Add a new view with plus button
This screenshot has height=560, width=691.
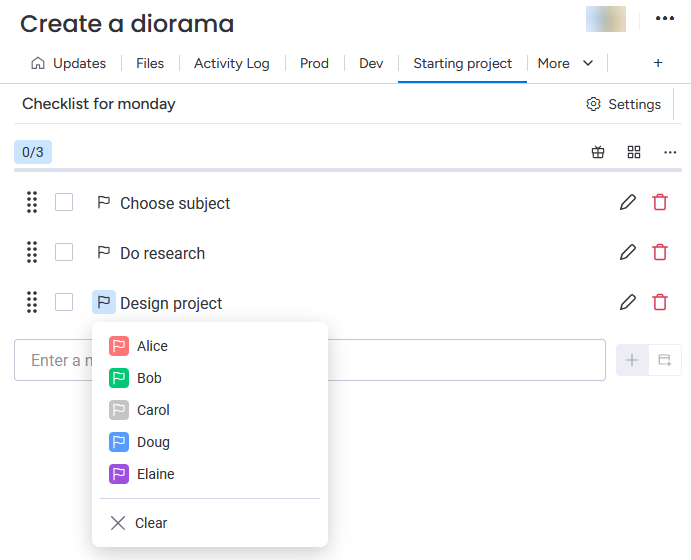tap(658, 63)
